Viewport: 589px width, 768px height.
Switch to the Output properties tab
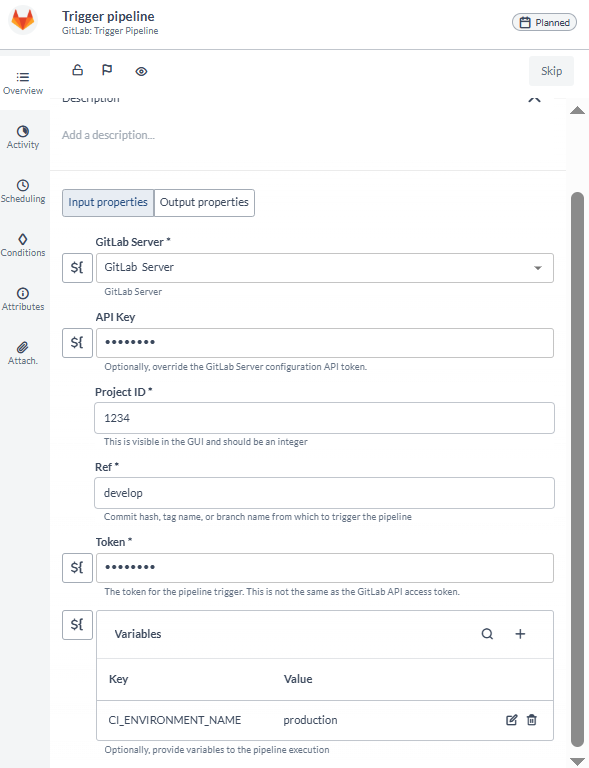click(204, 203)
